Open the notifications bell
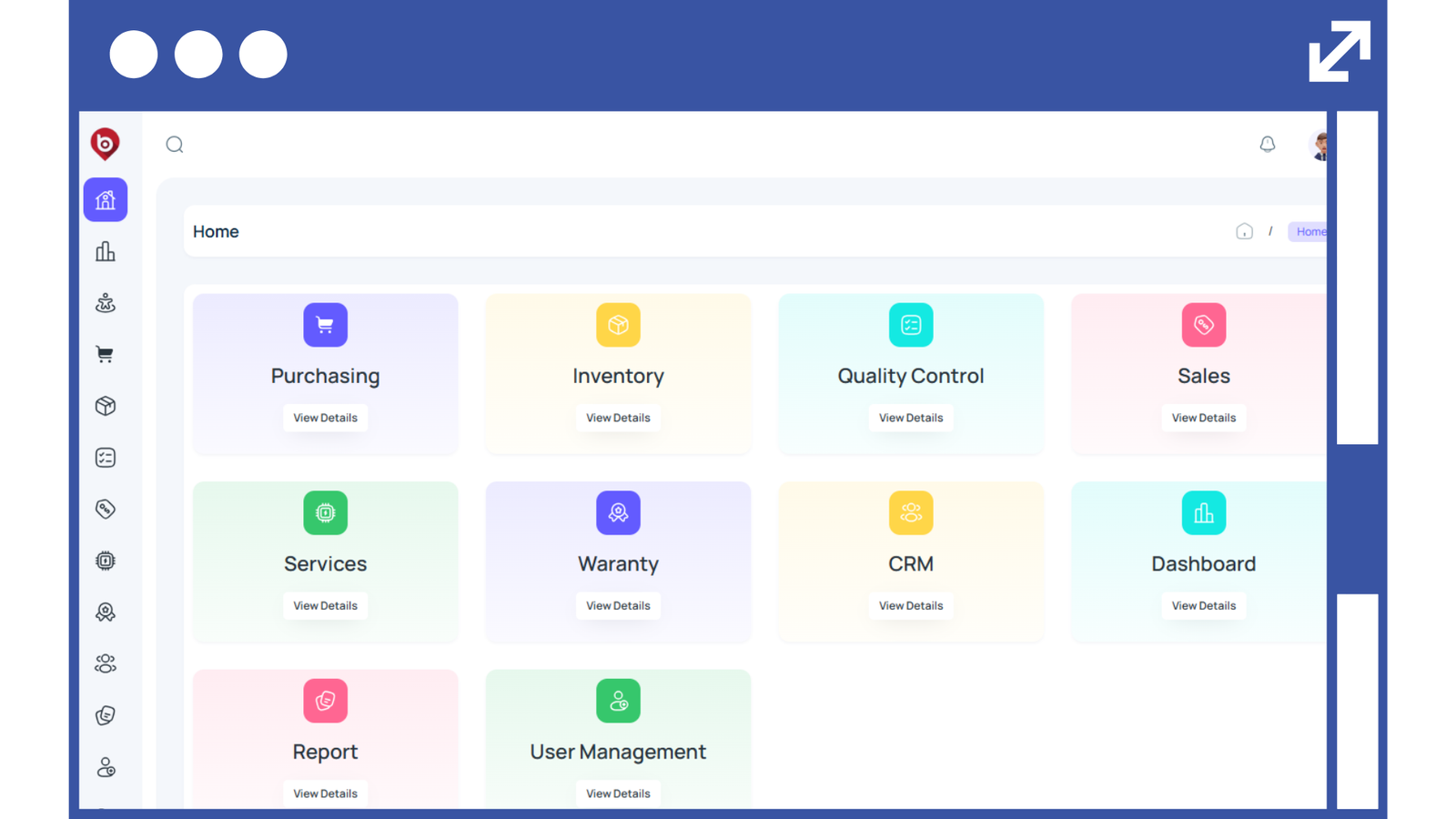Screen dimensions: 1456x819 (x=1267, y=145)
